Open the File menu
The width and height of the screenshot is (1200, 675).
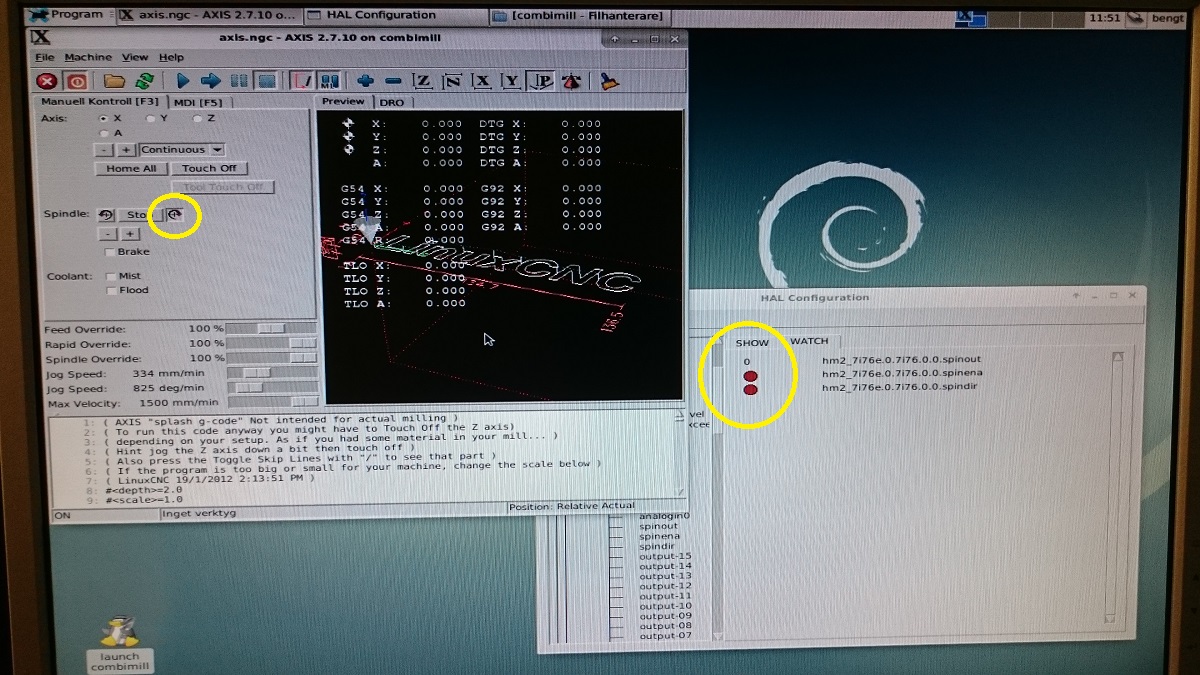click(x=44, y=58)
